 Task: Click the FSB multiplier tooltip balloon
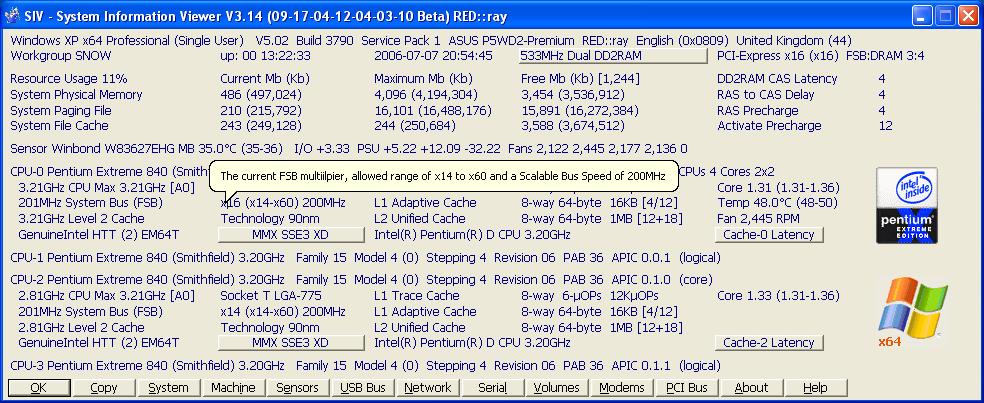[x=444, y=176]
